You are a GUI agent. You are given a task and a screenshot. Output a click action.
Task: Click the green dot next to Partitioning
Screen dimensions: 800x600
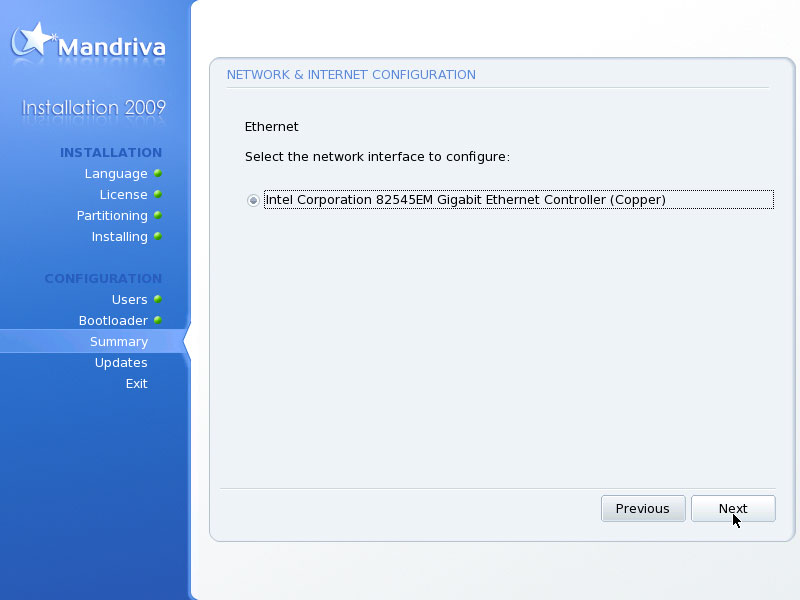158,215
